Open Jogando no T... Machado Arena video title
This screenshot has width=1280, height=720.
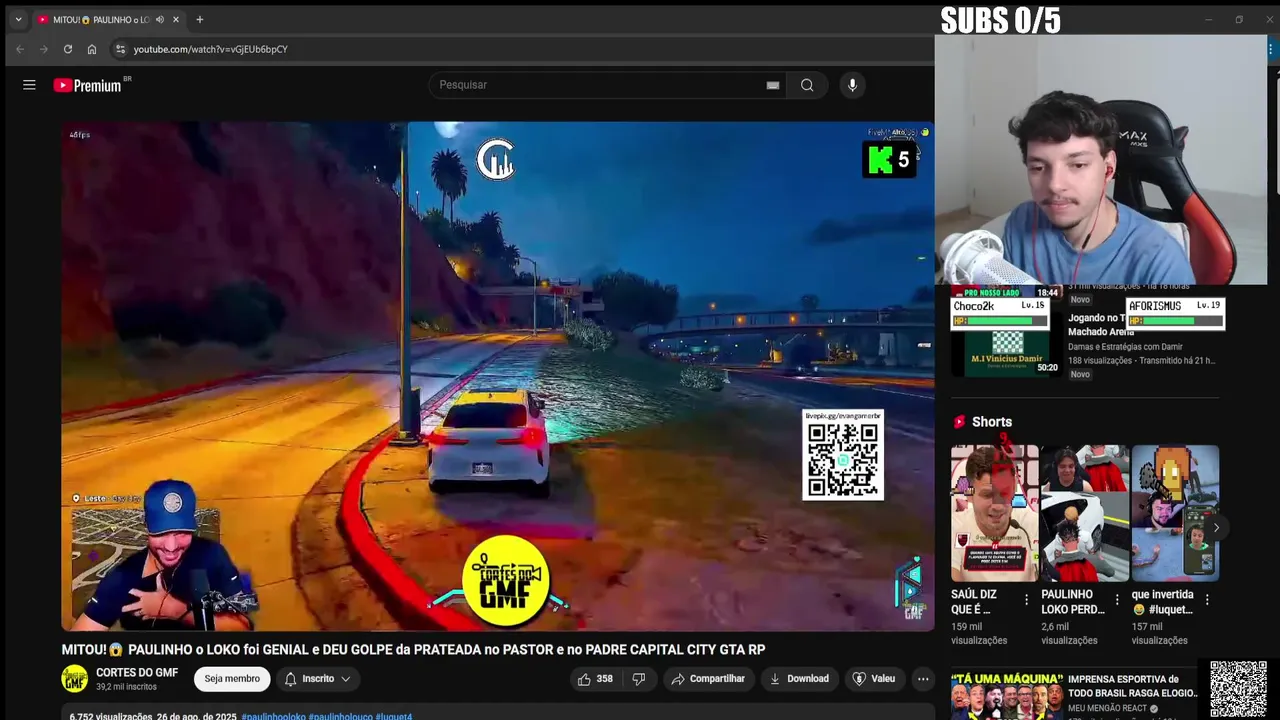pyautogui.click(x=1101, y=324)
